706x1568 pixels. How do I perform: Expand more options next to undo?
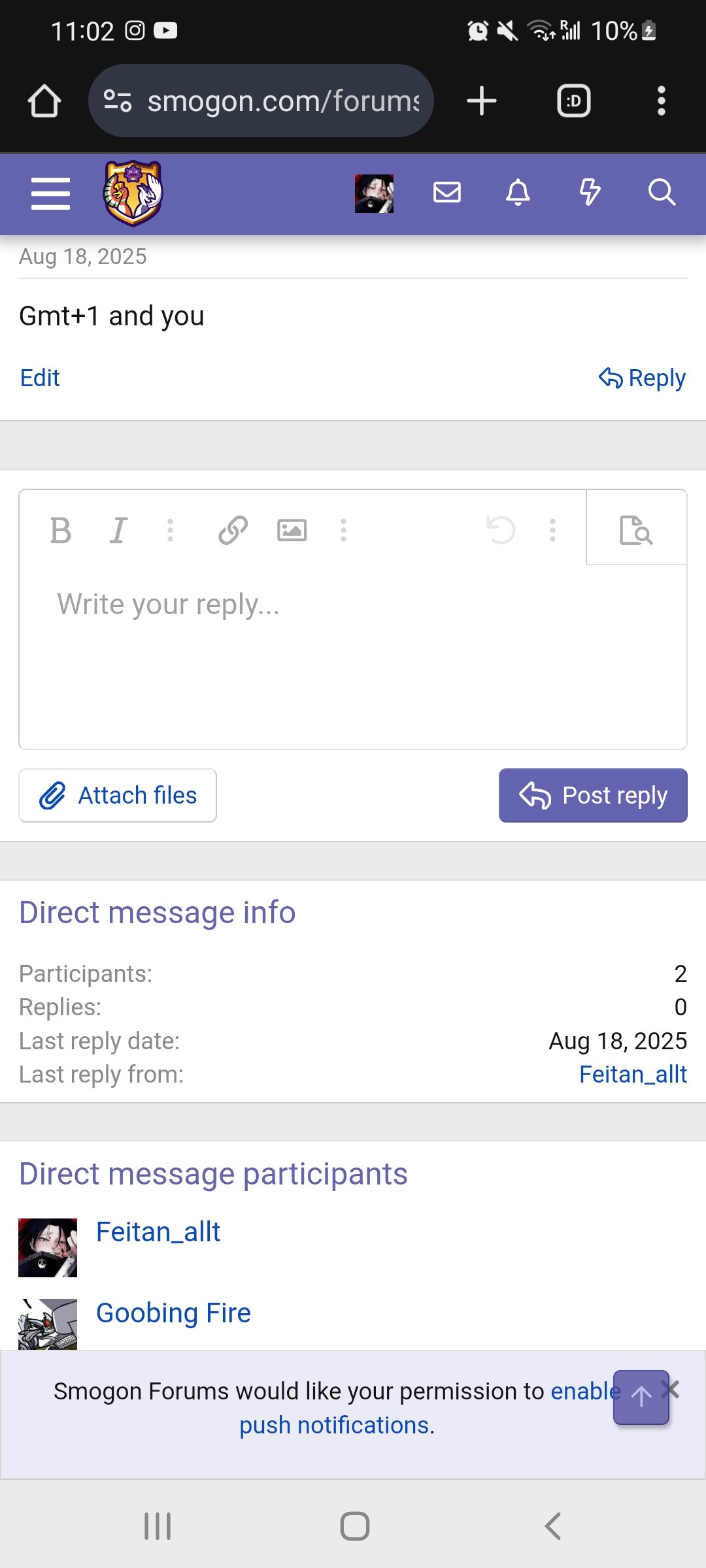pos(553,531)
